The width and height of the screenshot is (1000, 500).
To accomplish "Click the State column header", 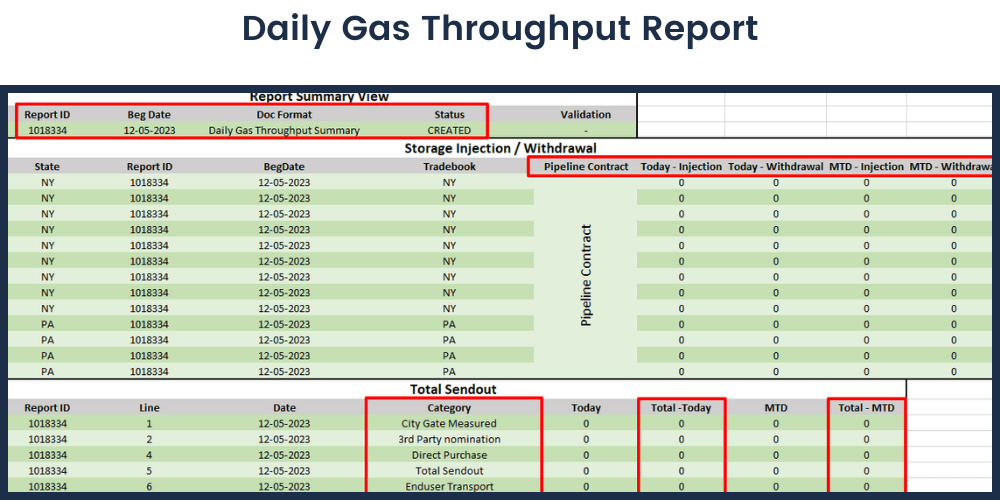I will click(47, 167).
